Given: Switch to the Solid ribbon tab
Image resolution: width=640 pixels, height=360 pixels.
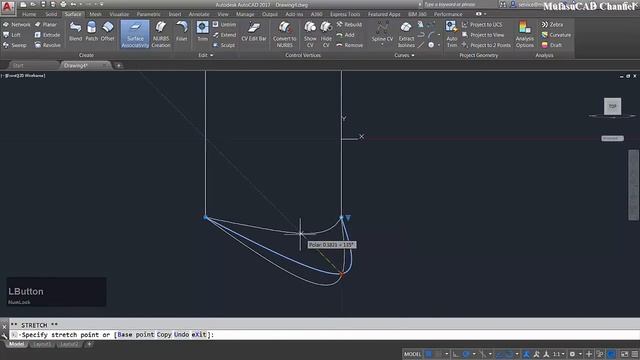Looking at the screenshot, I should [51, 14].
